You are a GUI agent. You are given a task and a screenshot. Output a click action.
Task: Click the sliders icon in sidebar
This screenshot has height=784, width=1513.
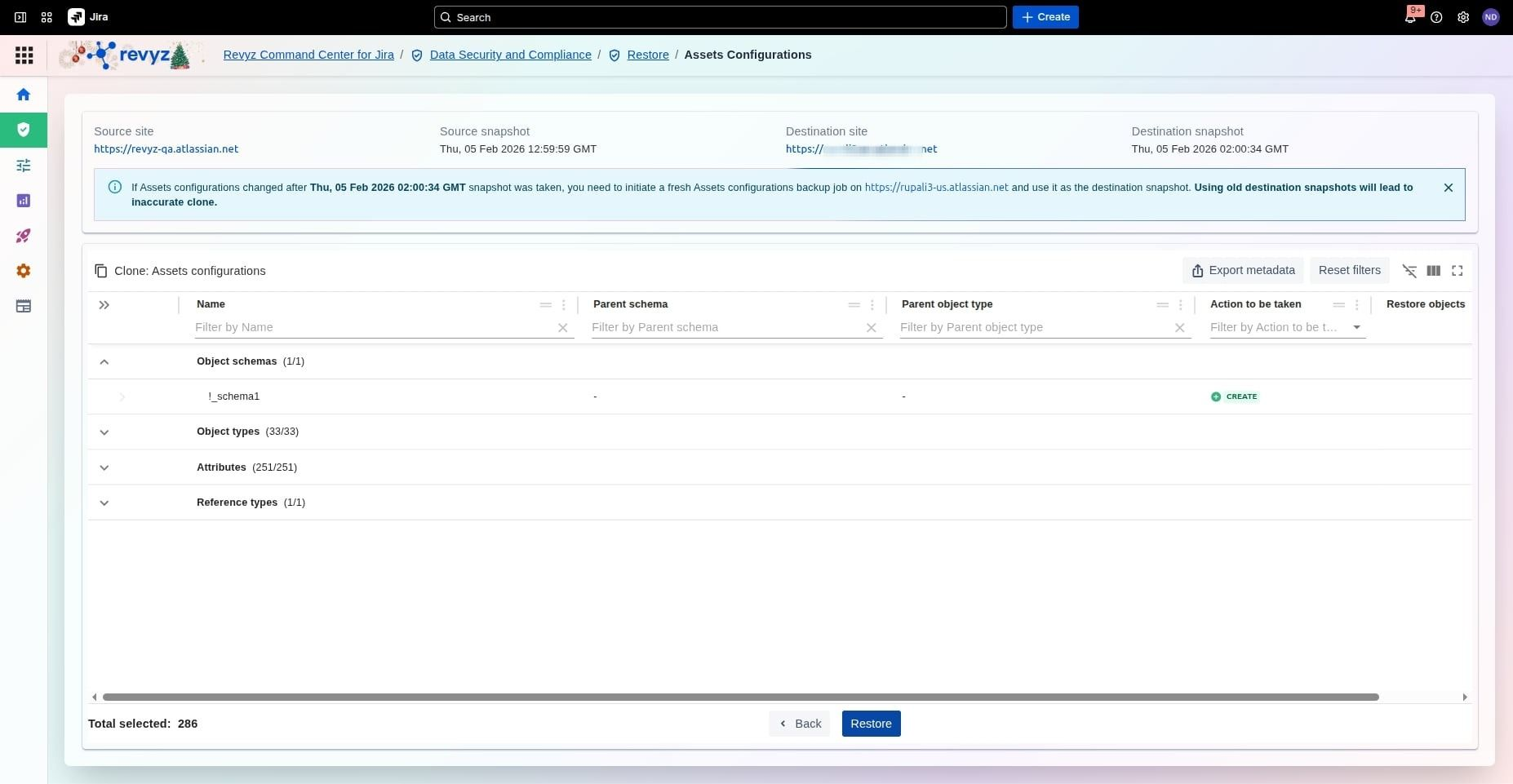pos(24,166)
